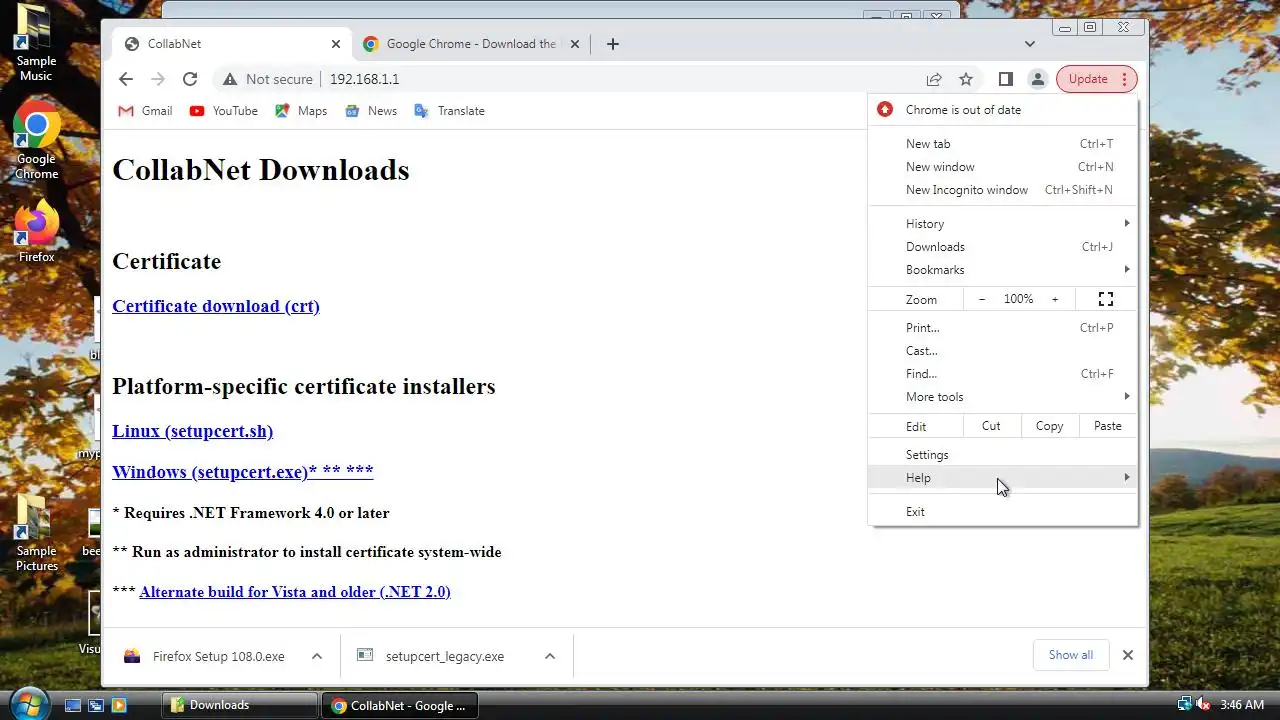Click the Show desktop quick launch icon
Screen dimensions: 1280x720
point(73,705)
